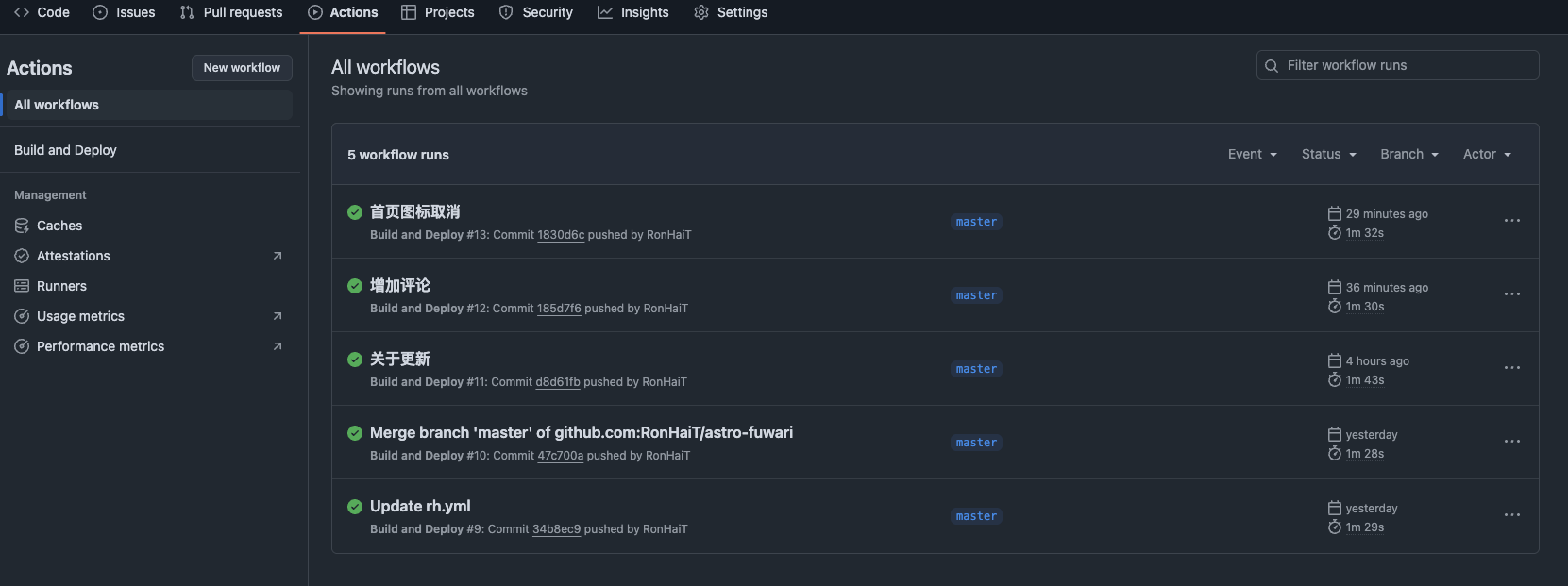Screen dimensions: 1568x586
Task: Click external link arrow beside Performance metrics
Action: pyautogui.click(x=278, y=346)
